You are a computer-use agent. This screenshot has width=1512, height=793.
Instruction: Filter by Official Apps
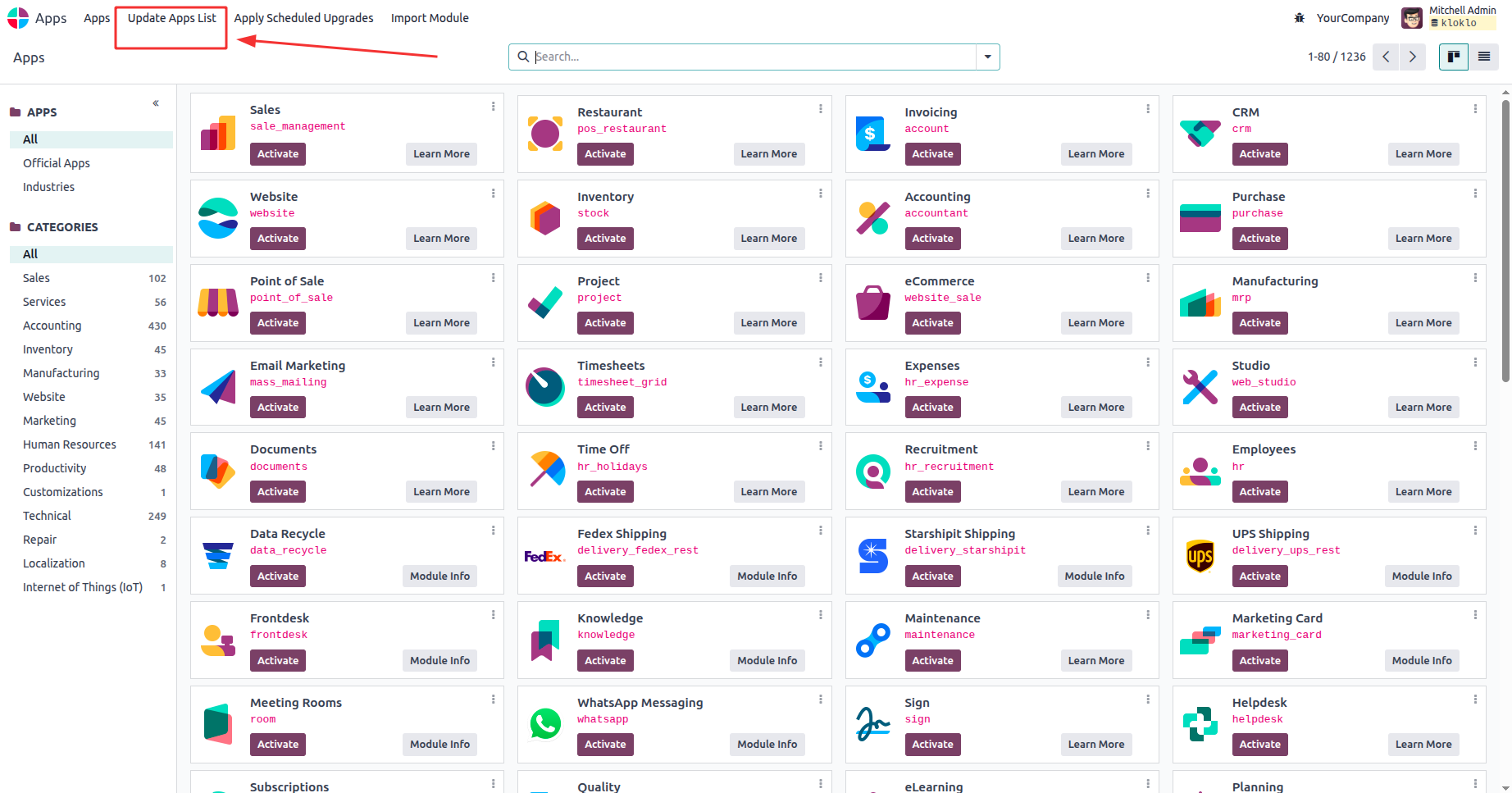(57, 163)
